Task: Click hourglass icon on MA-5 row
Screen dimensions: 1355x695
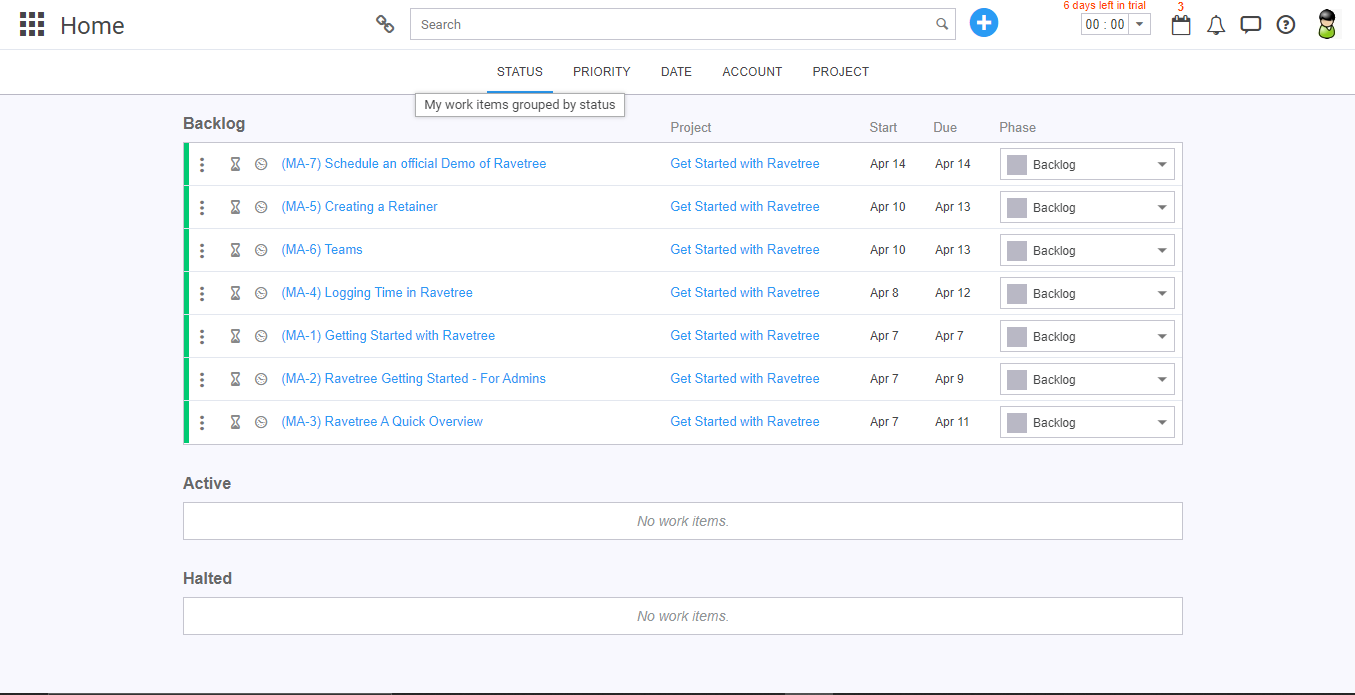Action: 235,207
